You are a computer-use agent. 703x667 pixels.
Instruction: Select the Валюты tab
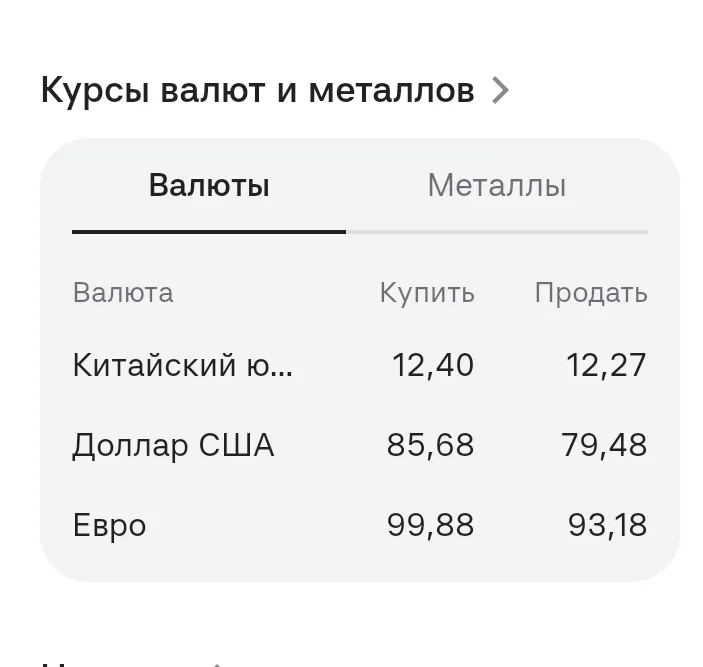pos(209,185)
